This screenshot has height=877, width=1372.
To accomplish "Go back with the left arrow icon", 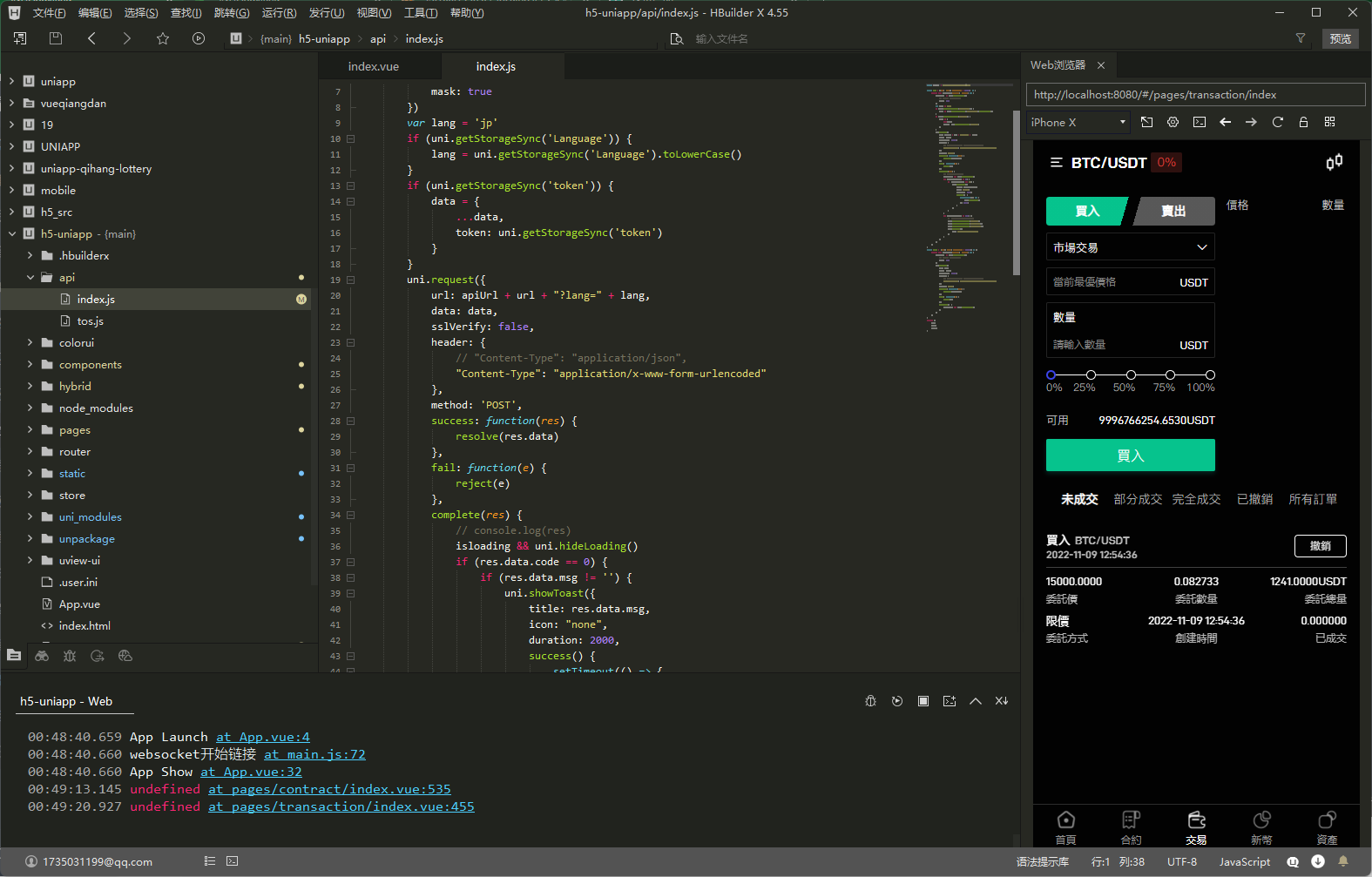I will pos(91,38).
